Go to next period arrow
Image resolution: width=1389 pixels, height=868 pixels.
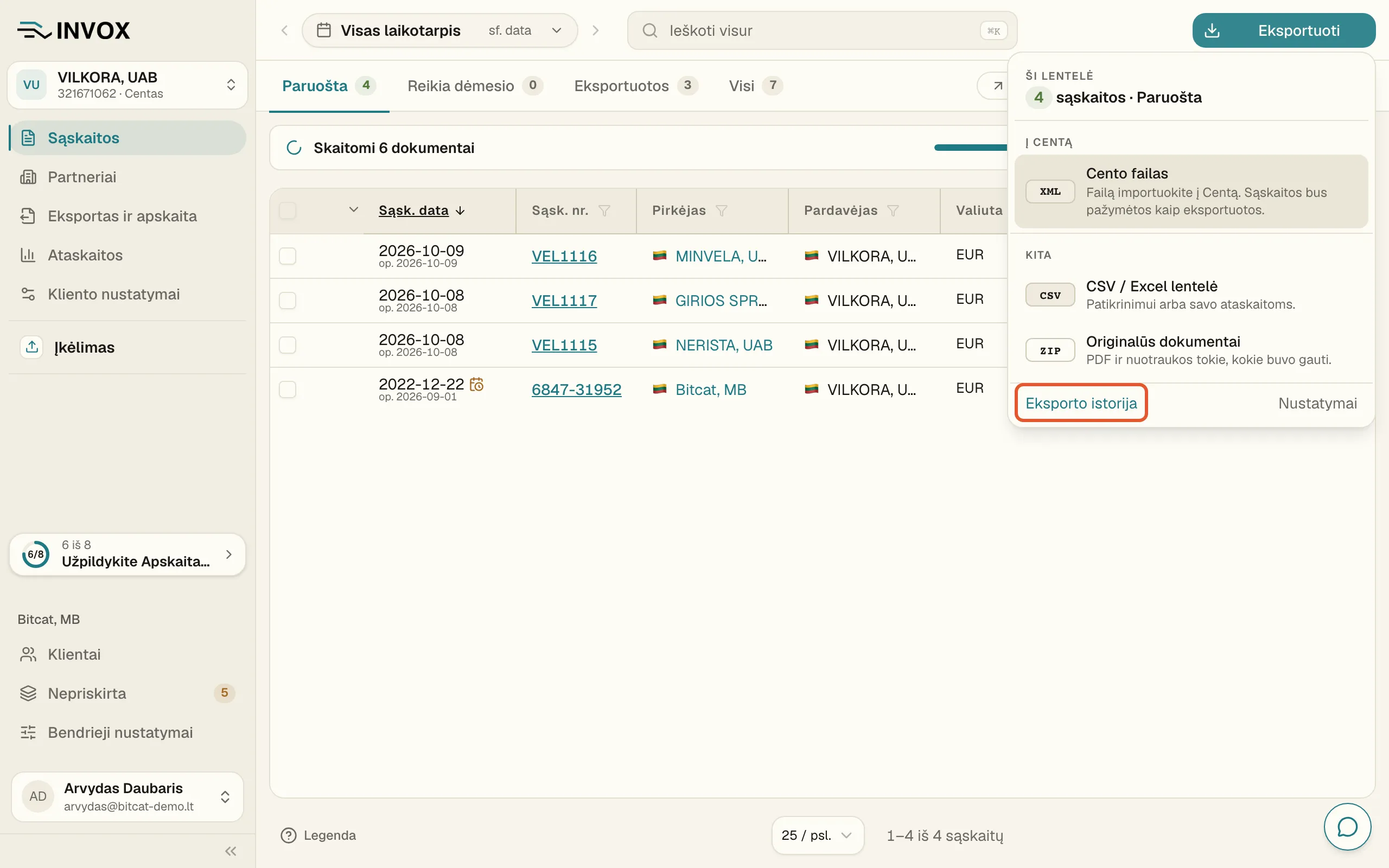click(x=595, y=30)
